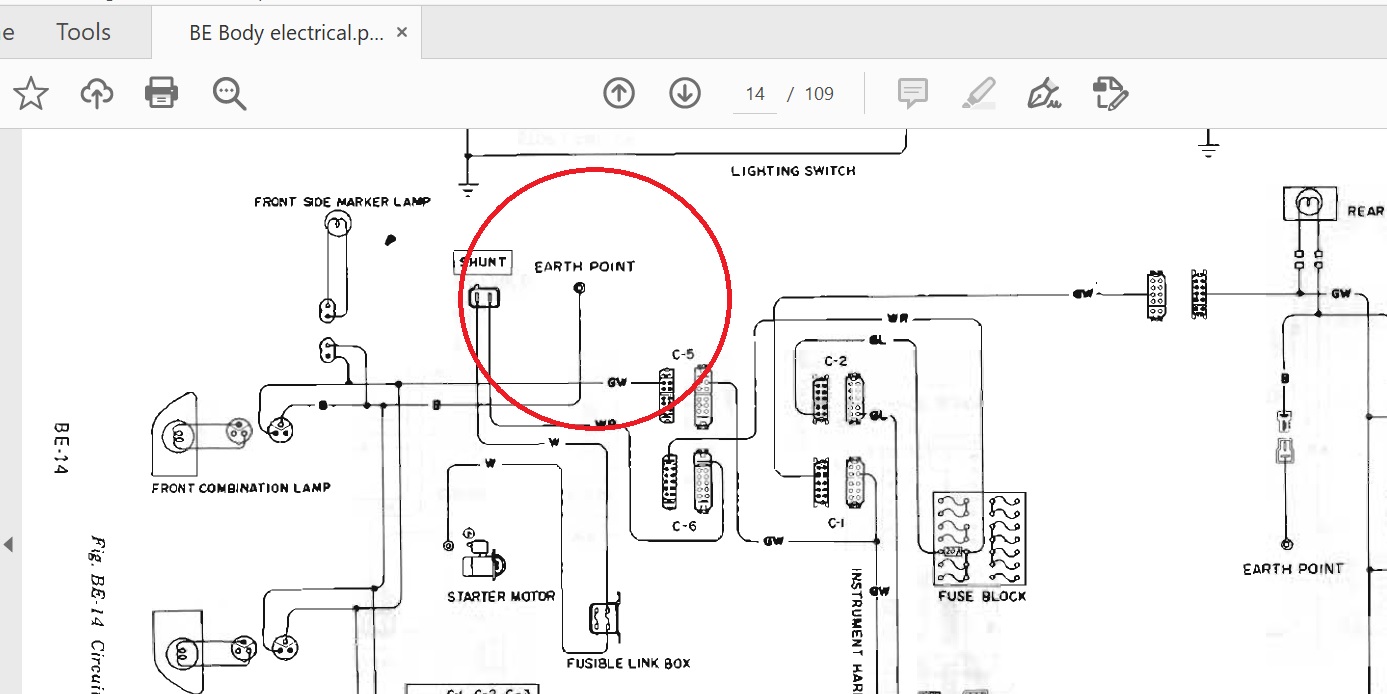The image size is (1387, 694).
Task: Close the BE Body electrical tab
Action: coord(402,32)
